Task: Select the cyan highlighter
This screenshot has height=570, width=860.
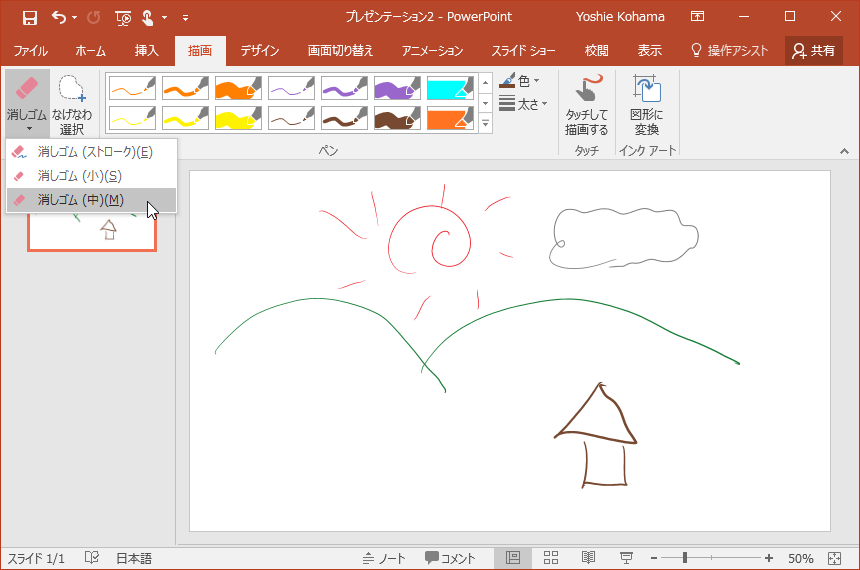Action: (x=450, y=88)
